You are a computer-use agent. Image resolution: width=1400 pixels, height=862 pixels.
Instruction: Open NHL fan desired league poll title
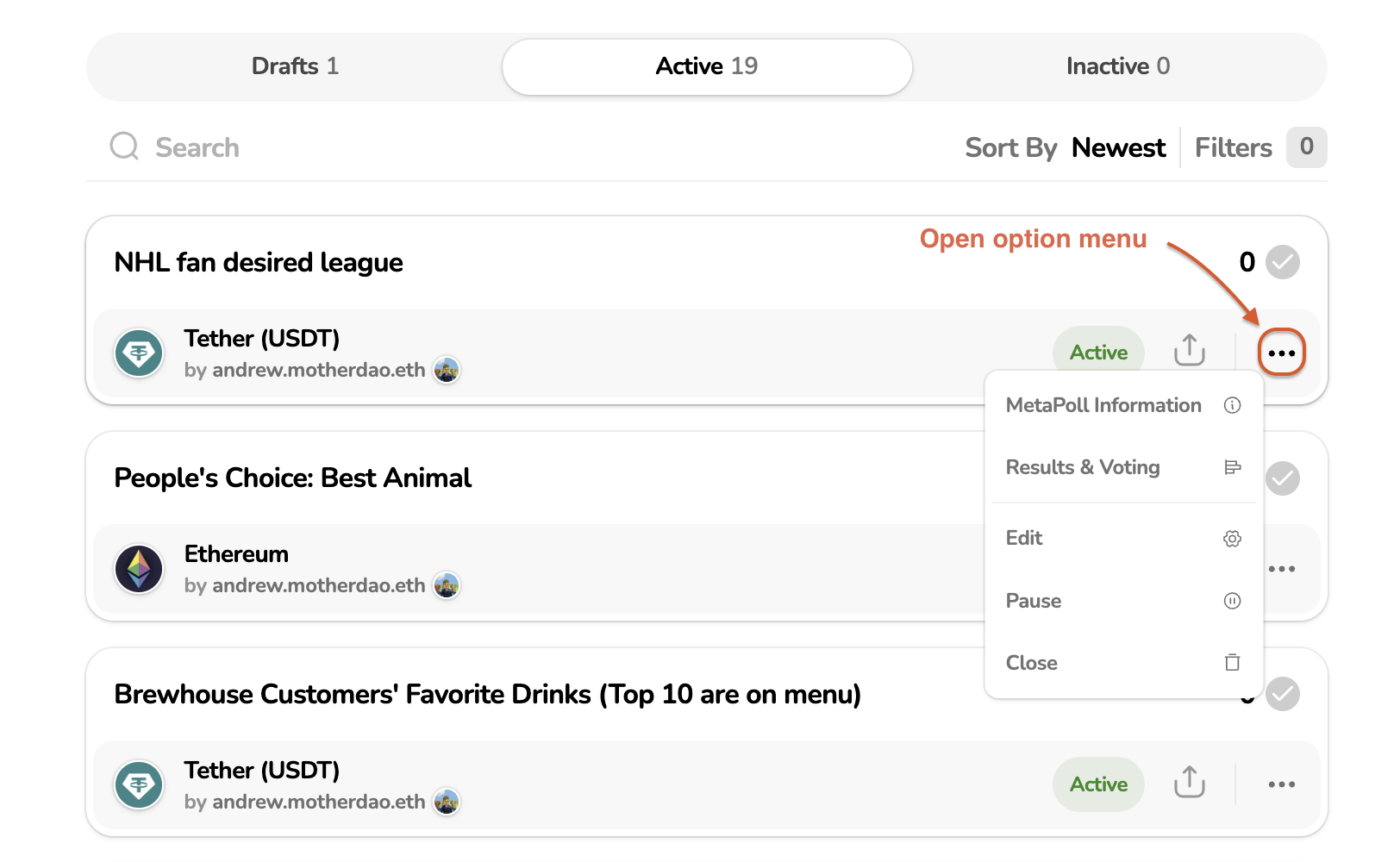coord(259,262)
